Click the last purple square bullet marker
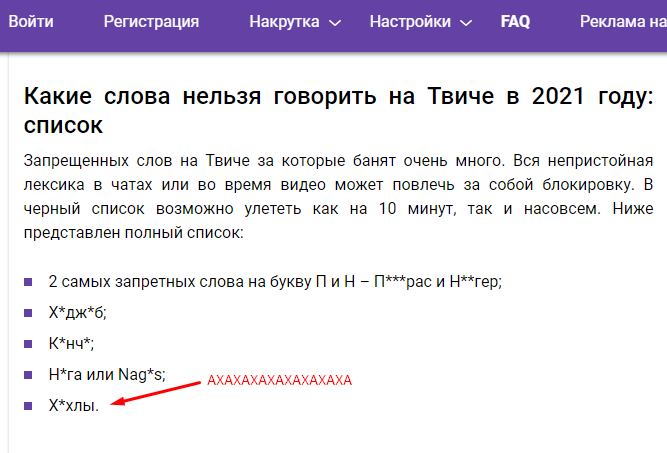 [28, 405]
